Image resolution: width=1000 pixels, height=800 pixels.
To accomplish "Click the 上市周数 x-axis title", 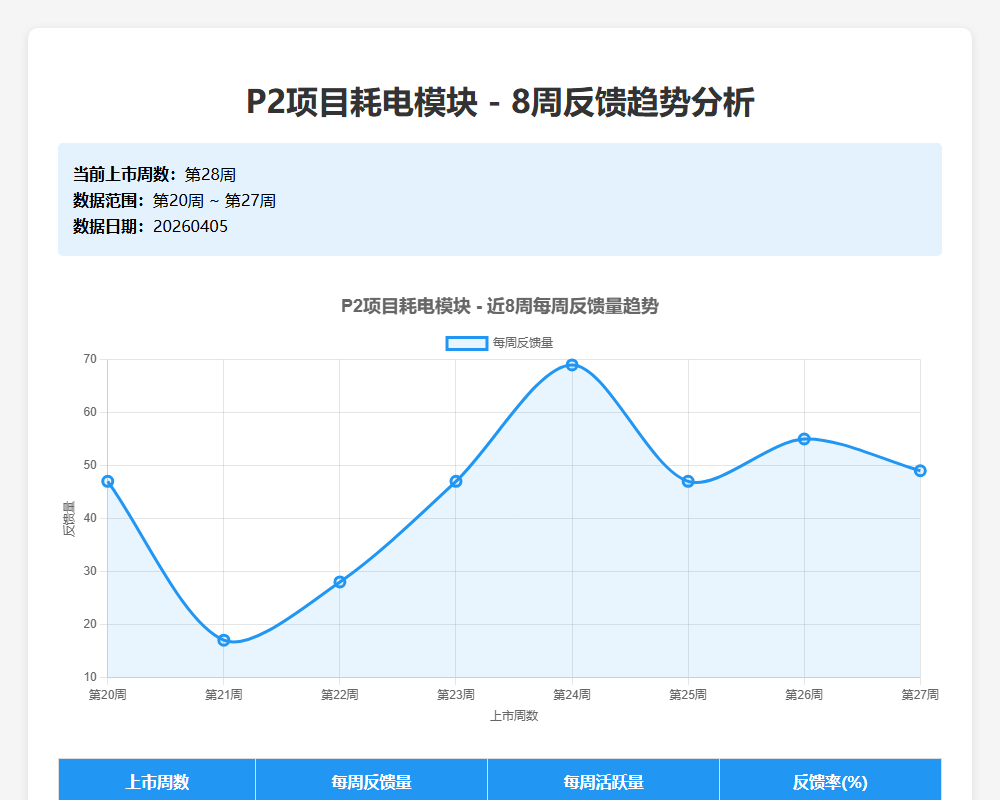I will pos(514,716).
